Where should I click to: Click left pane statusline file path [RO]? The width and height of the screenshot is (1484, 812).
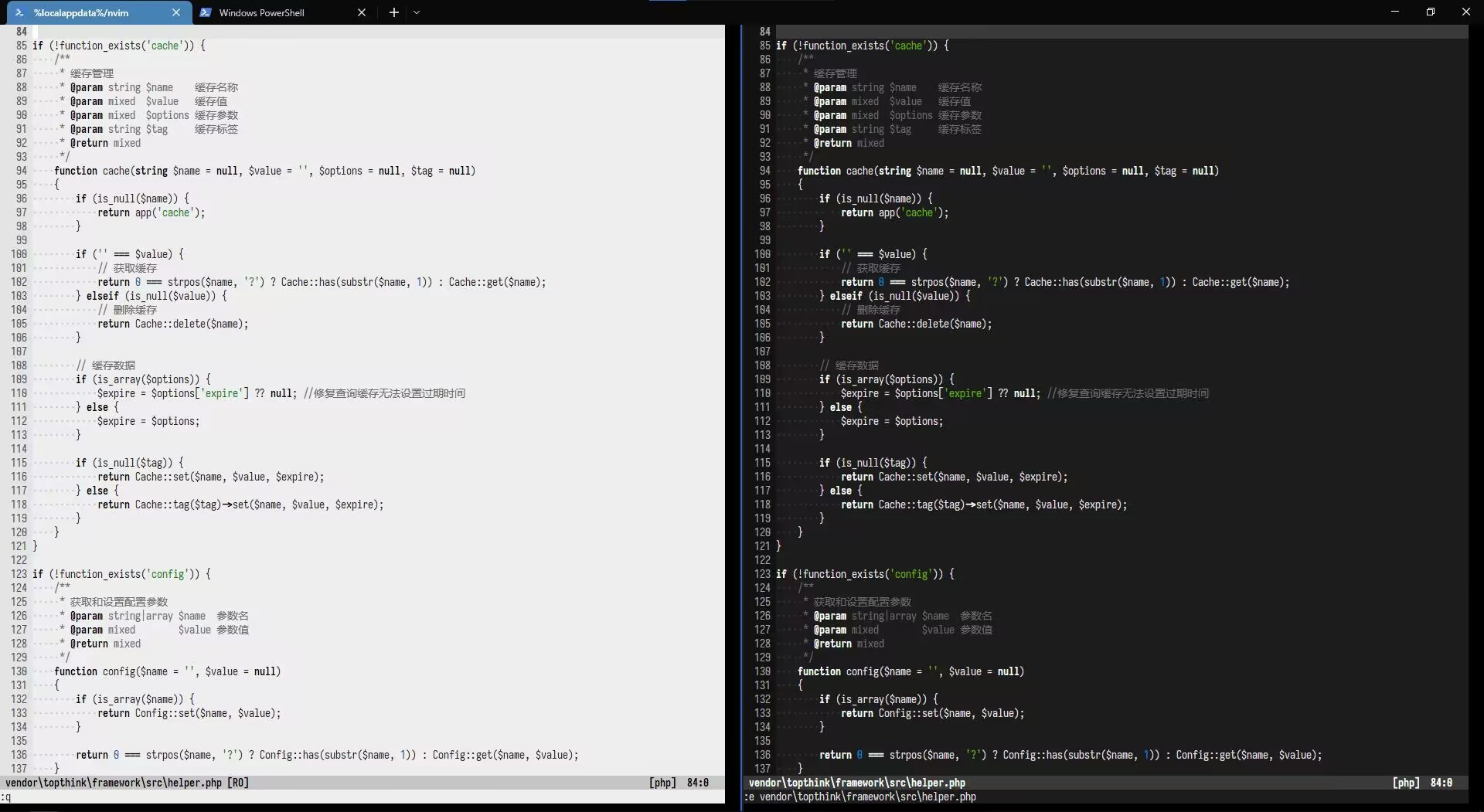point(128,783)
